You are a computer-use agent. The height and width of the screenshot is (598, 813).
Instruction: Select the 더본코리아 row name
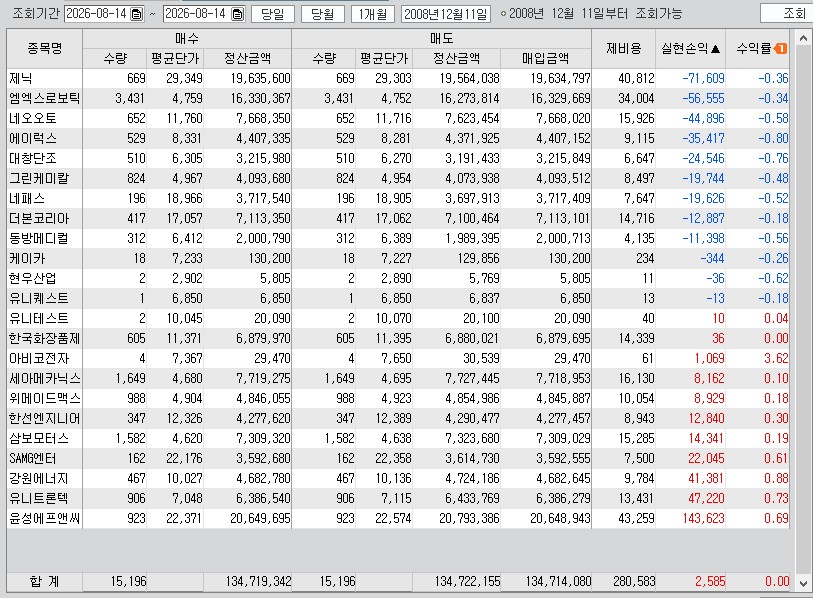click(39, 218)
